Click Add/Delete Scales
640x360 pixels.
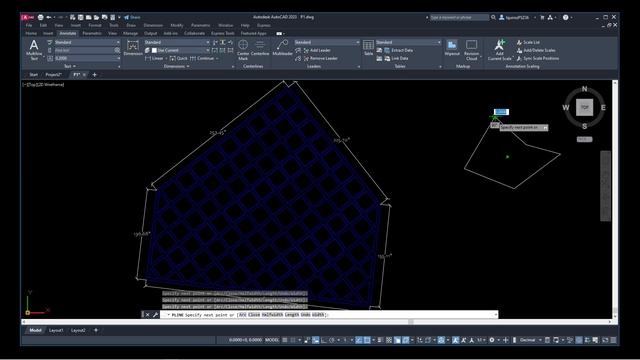click(536, 50)
